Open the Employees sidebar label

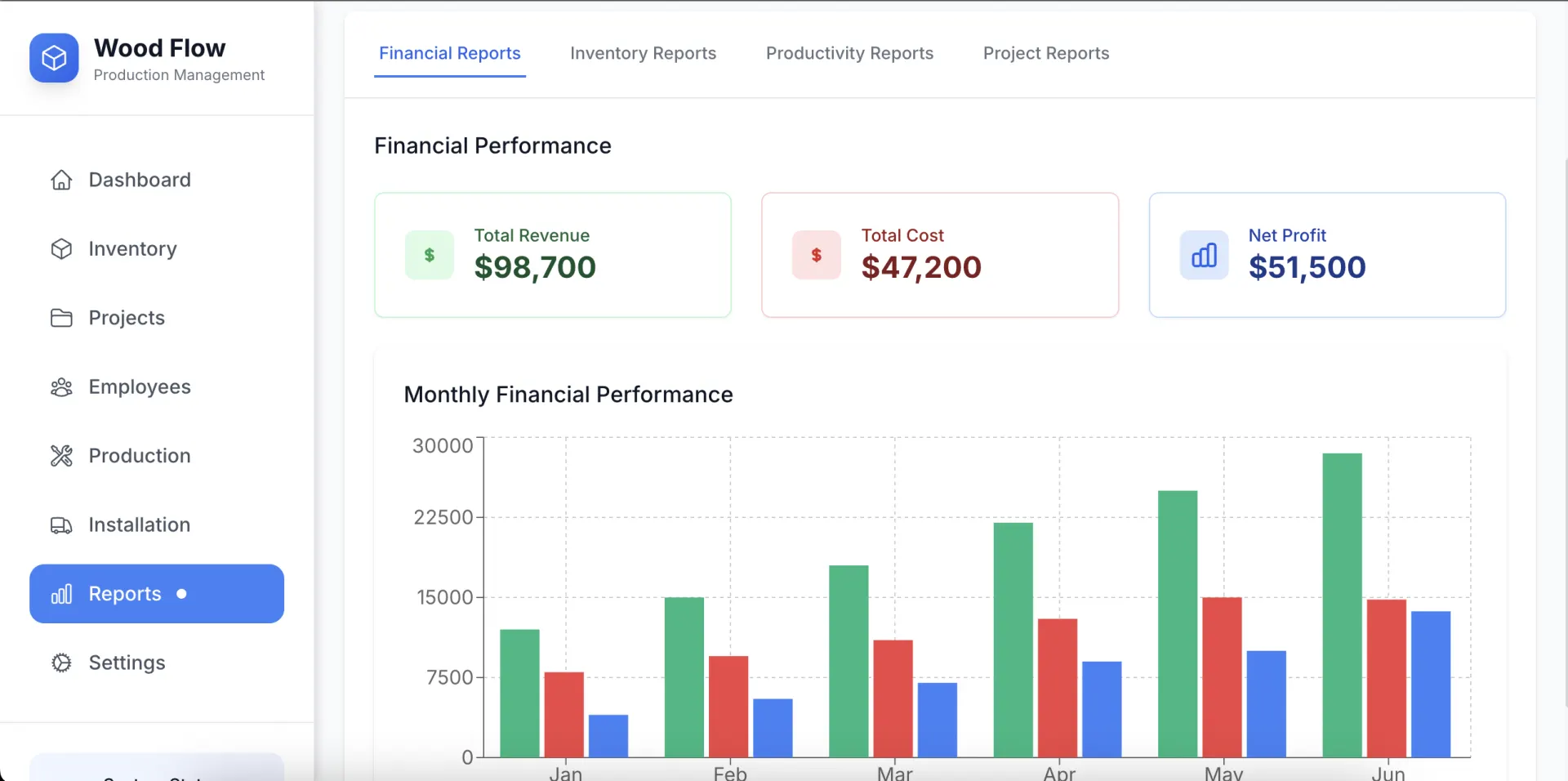pos(140,387)
